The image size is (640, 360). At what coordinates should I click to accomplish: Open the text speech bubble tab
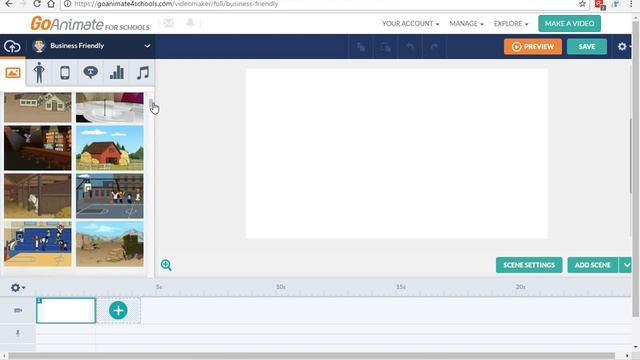(91, 72)
